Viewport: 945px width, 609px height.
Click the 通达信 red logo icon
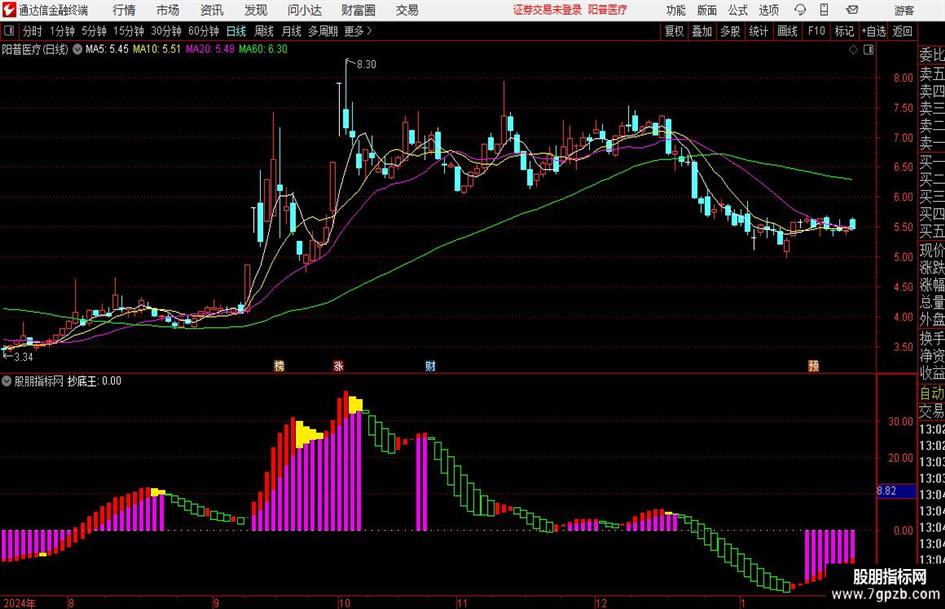[8, 10]
